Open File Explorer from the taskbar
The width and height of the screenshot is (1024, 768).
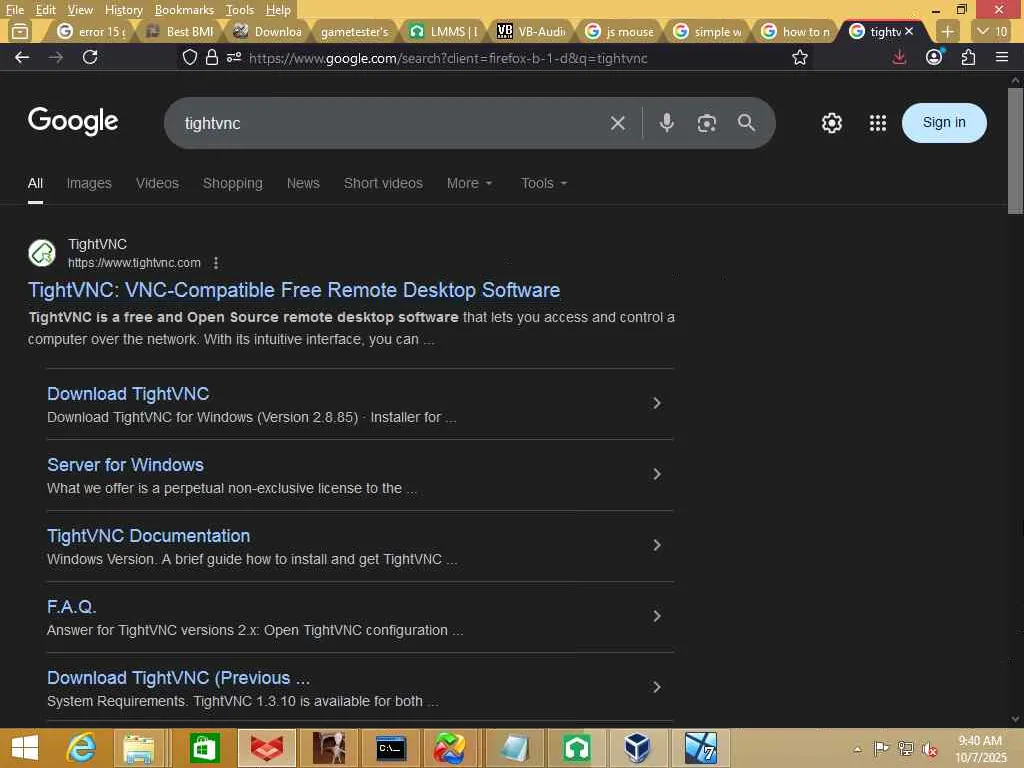(138, 748)
